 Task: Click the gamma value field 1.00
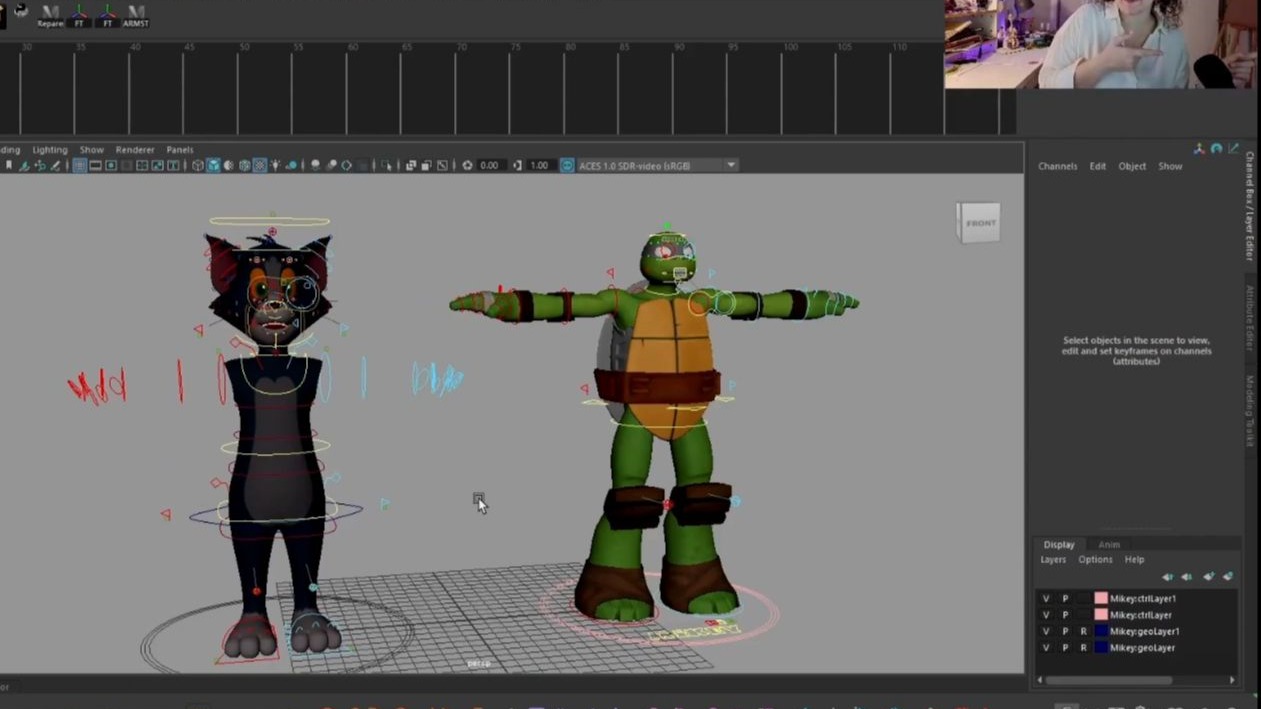pos(539,165)
